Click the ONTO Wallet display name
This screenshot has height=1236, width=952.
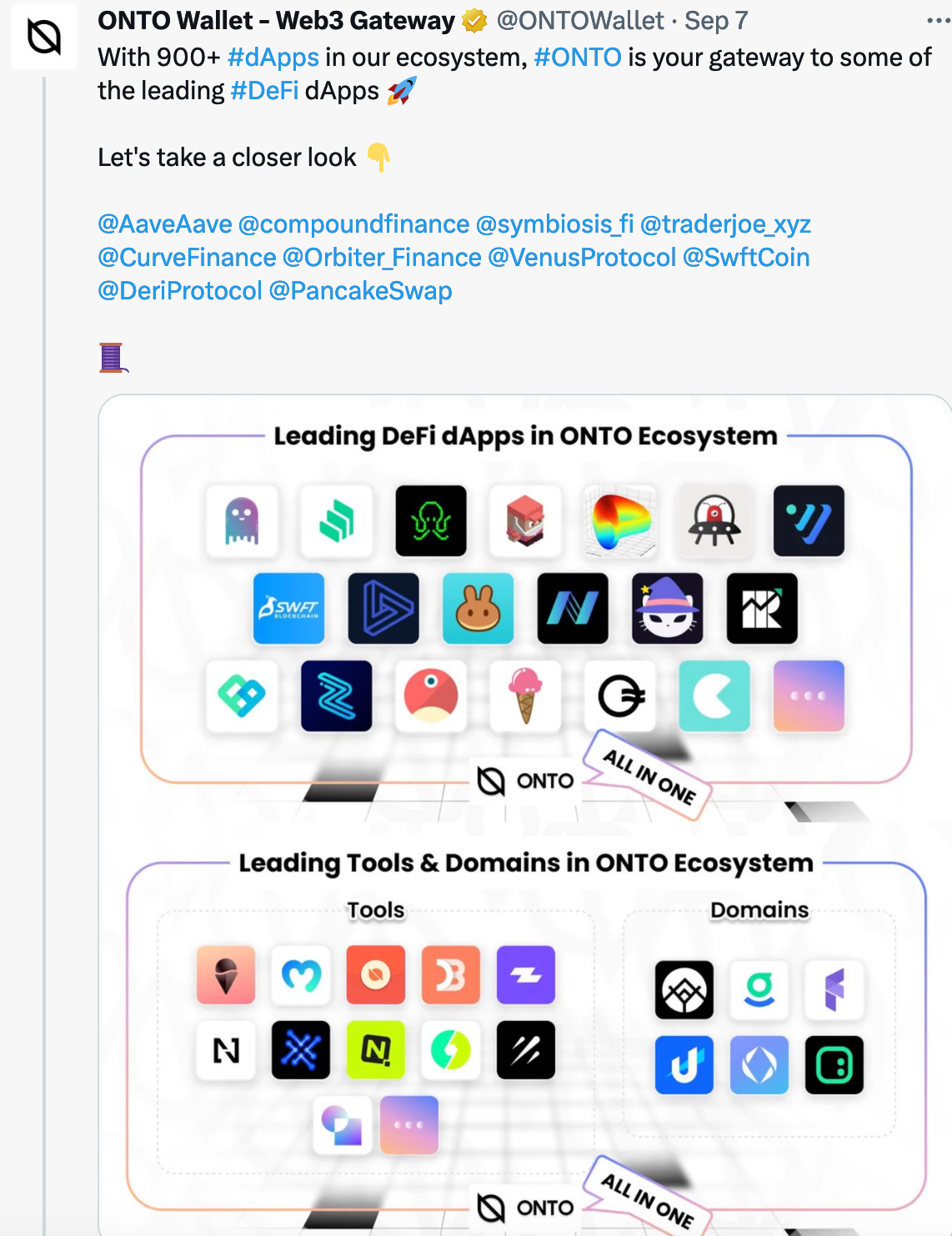276,20
